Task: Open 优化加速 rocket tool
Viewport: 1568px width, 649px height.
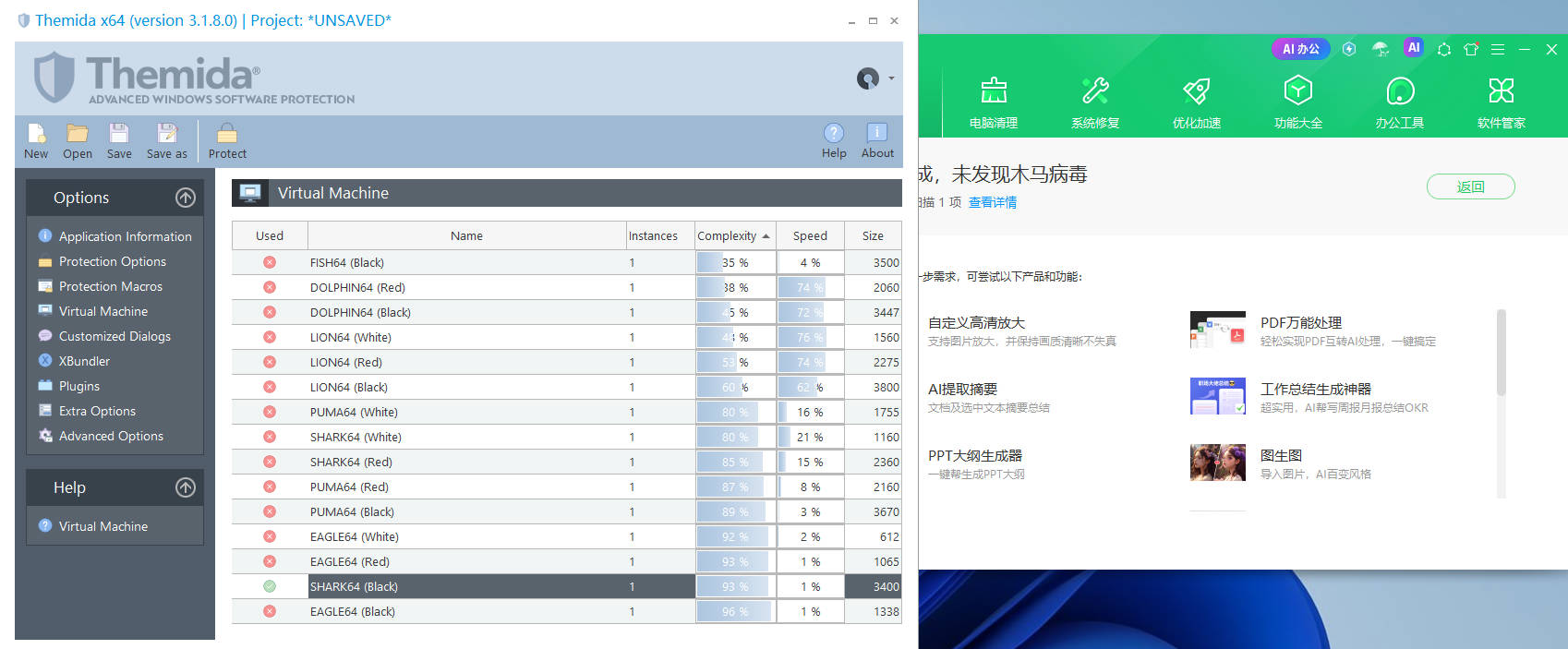Action: [x=1197, y=102]
